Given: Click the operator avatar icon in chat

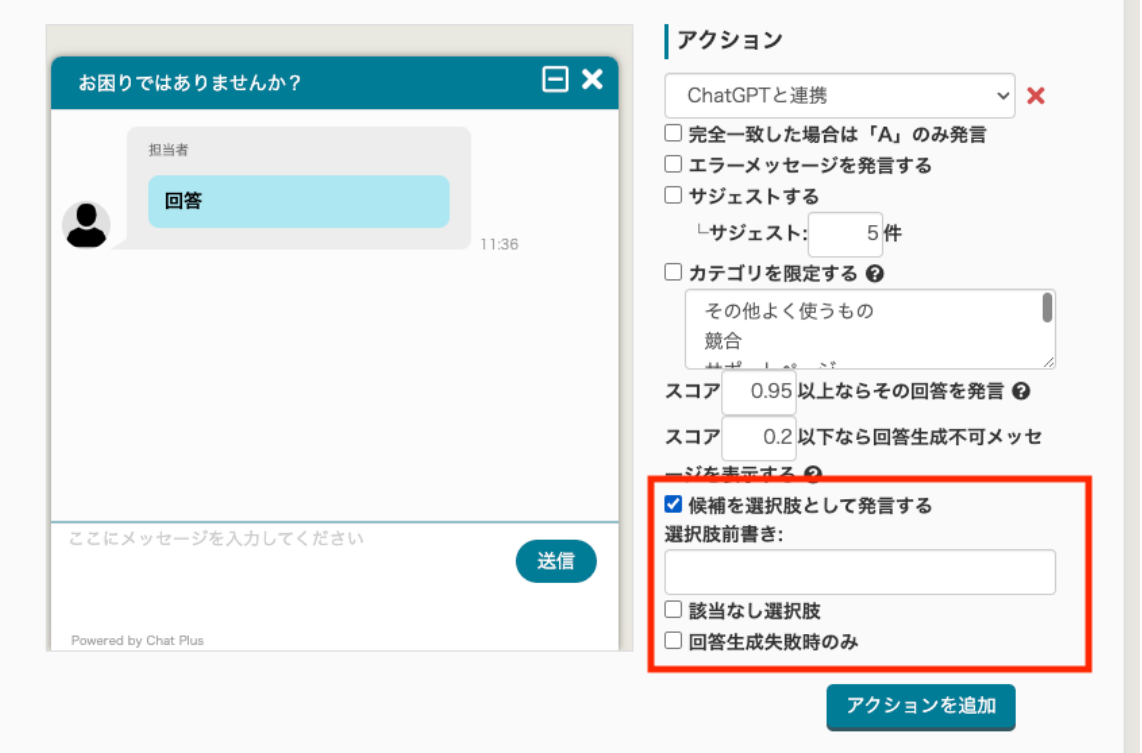Looking at the screenshot, I should point(86,225).
